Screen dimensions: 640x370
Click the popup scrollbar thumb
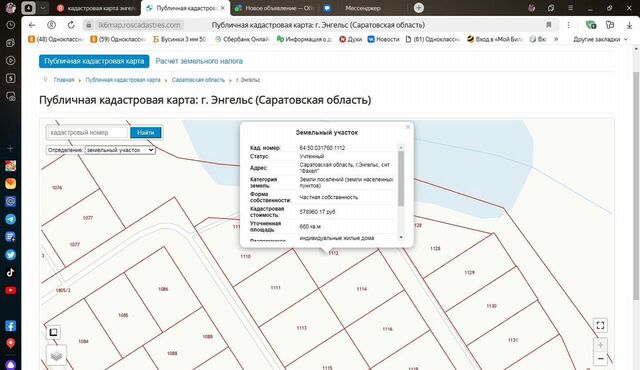point(401,178)
